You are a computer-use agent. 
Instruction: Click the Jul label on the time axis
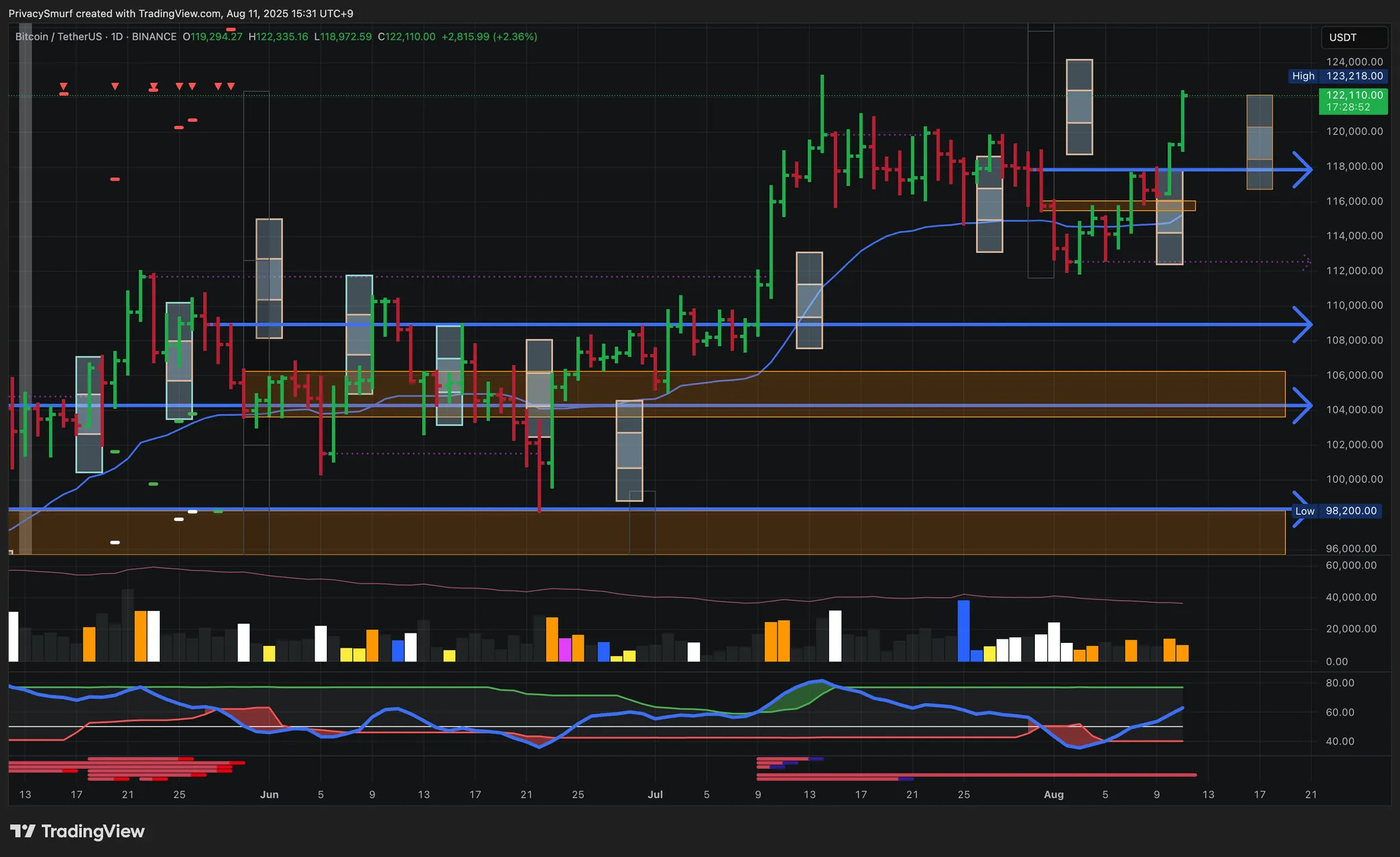[655, 794]
